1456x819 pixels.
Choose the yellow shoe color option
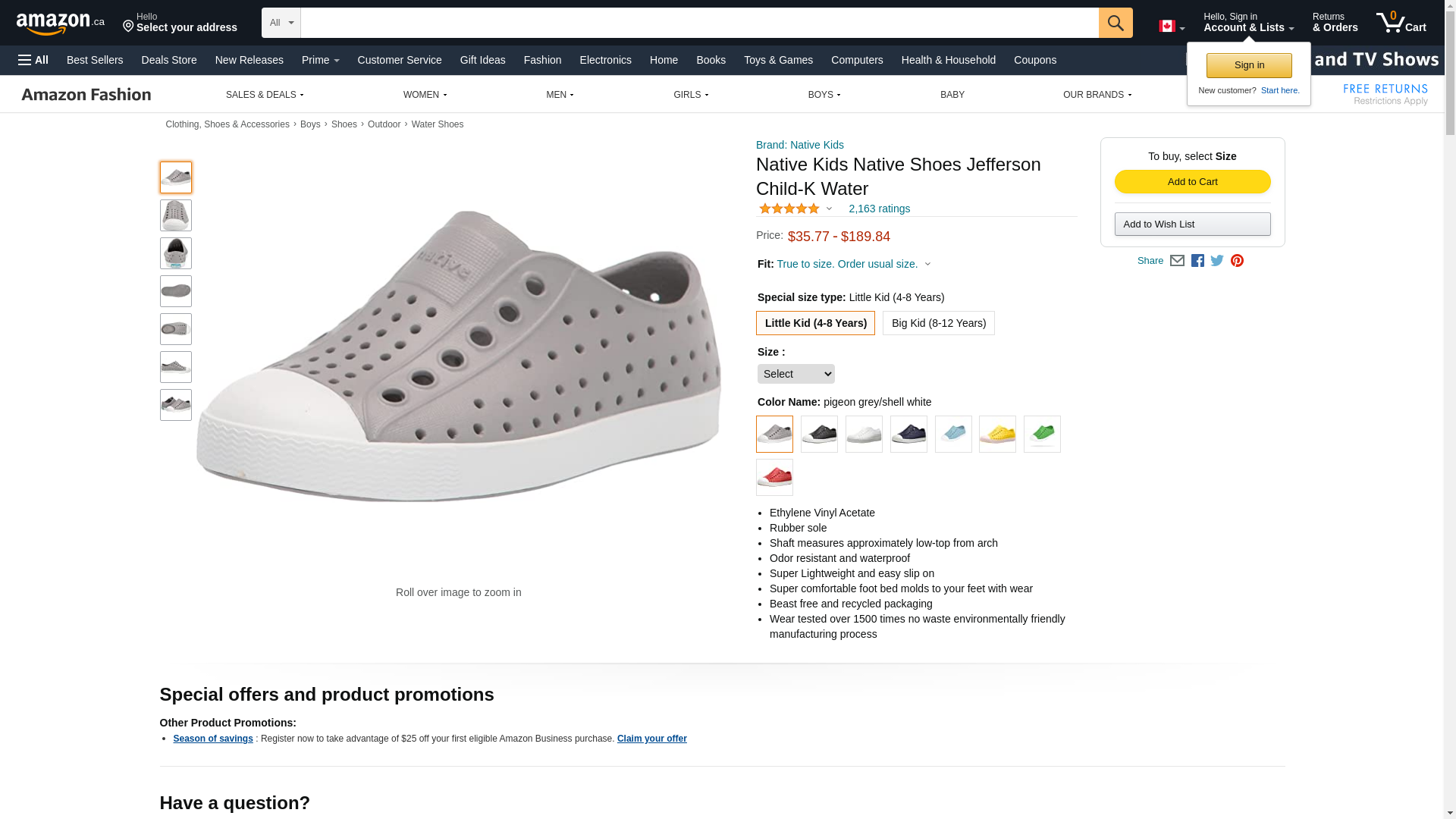[997, 435]
